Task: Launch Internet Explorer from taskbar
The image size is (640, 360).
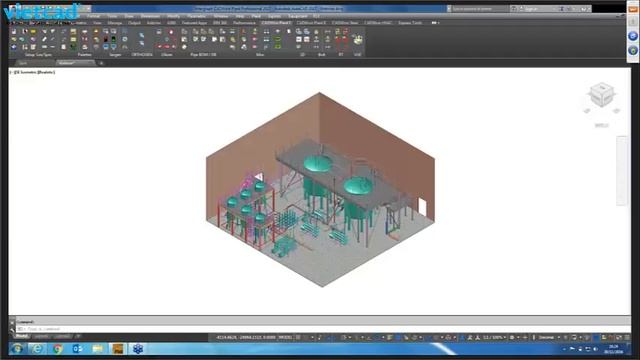Action: (37, 349)
